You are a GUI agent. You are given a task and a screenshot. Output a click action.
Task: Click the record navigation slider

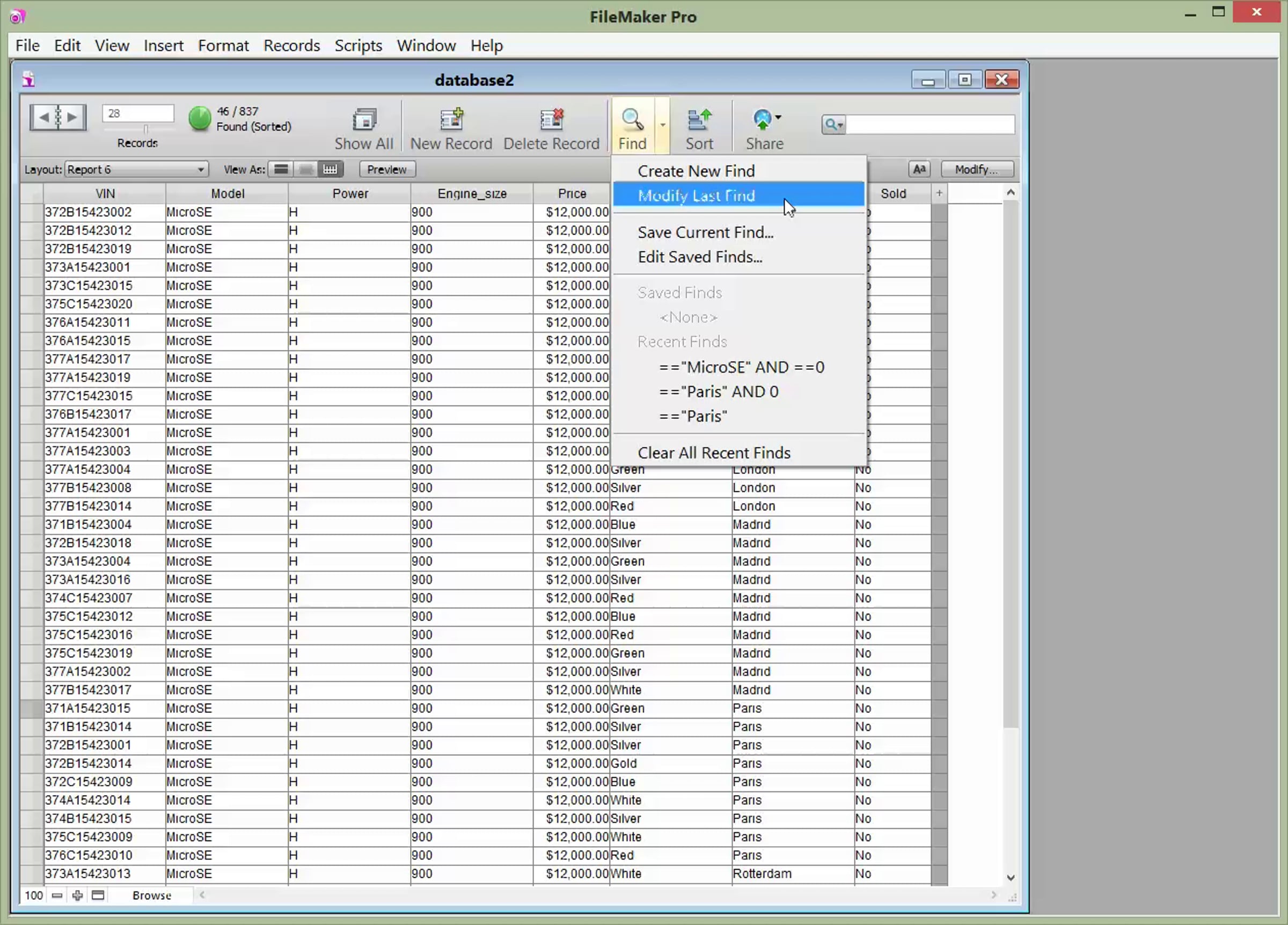(x=145, y=129)
